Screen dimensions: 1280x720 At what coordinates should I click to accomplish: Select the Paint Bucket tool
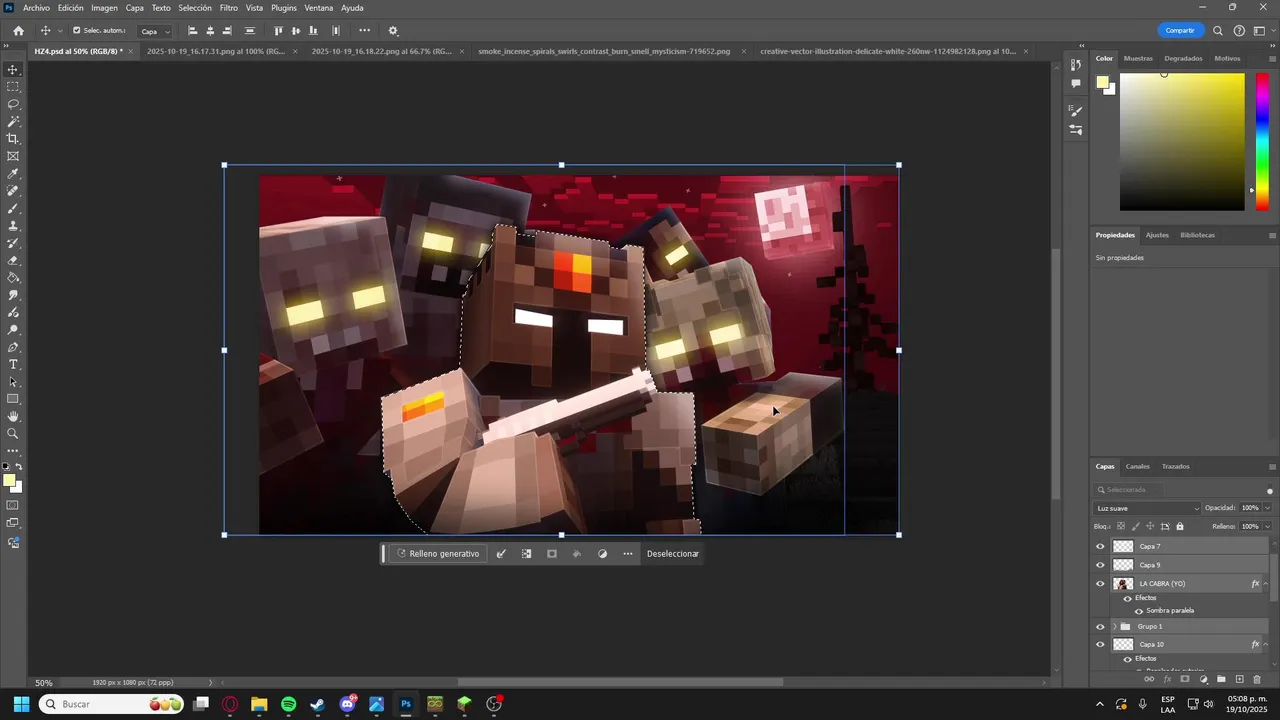(x=13, y=278)
